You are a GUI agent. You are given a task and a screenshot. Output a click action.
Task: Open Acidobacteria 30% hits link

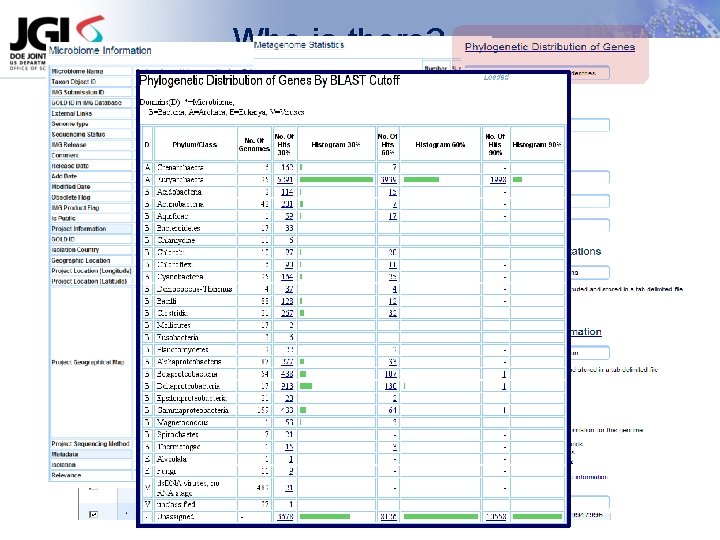point(287,192)
